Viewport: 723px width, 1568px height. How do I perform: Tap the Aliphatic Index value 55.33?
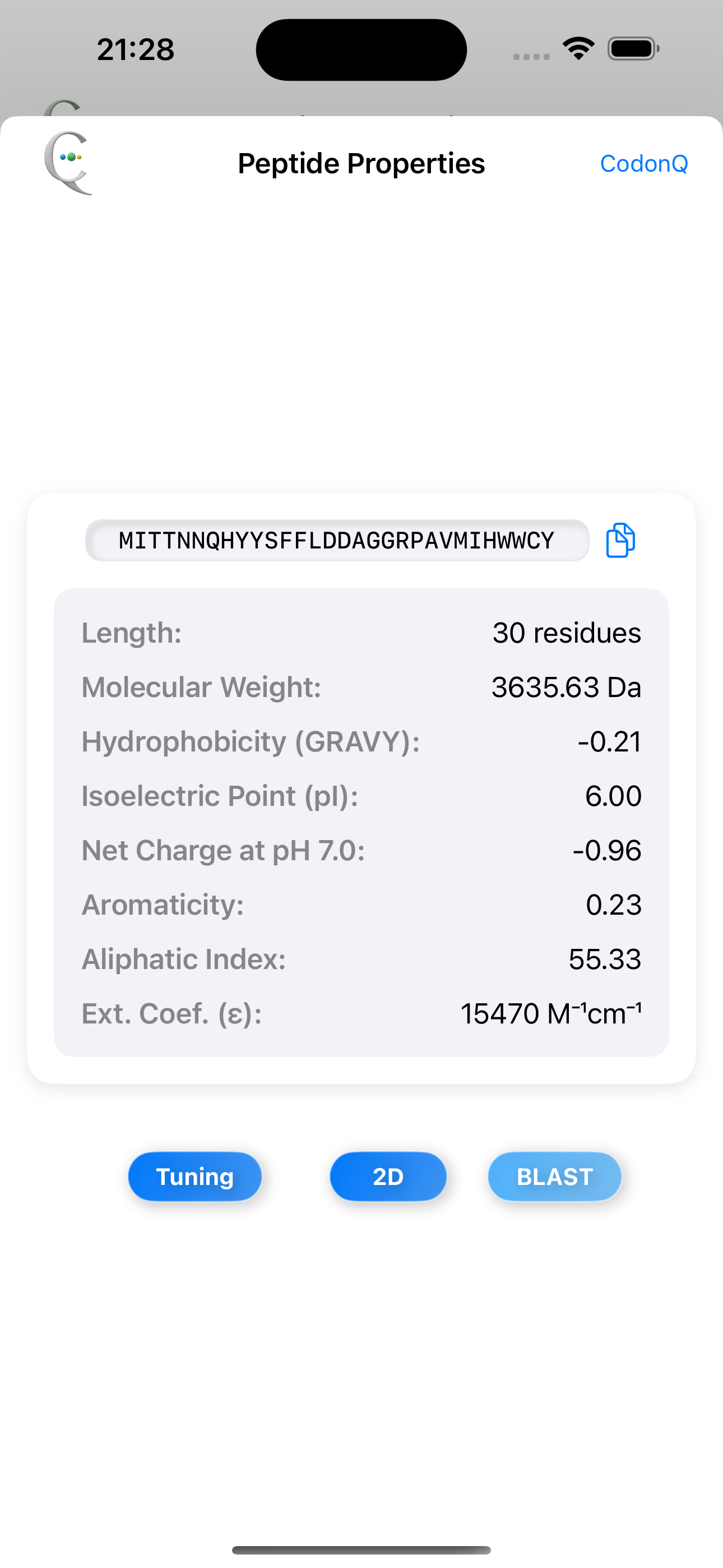point(605,960)
